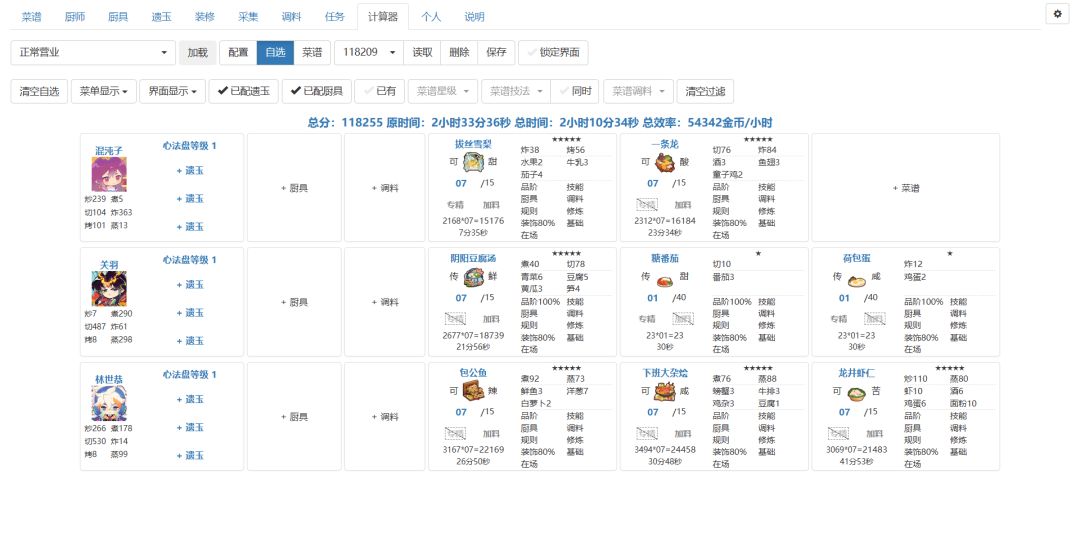This screenshot has height=556, width=1080.
Task: Switch to the 厨师 tab
Action: (75, 17)
